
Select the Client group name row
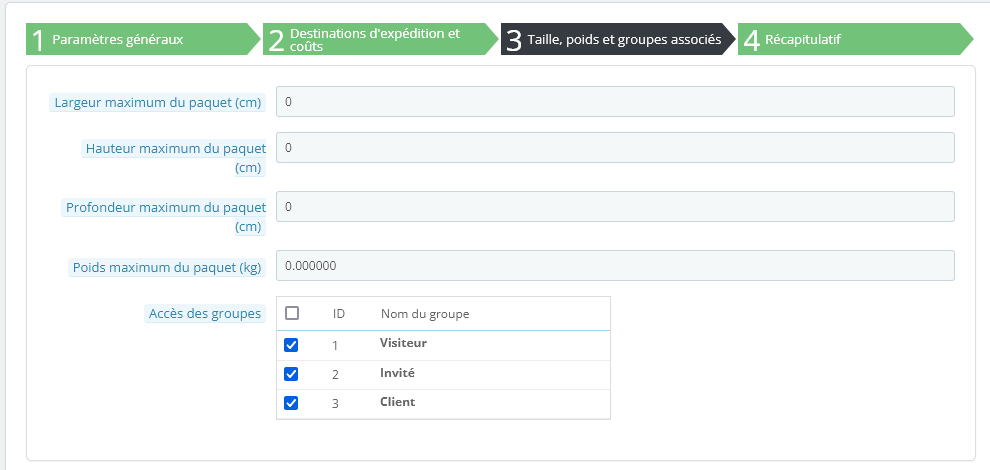tap(397, 402)
